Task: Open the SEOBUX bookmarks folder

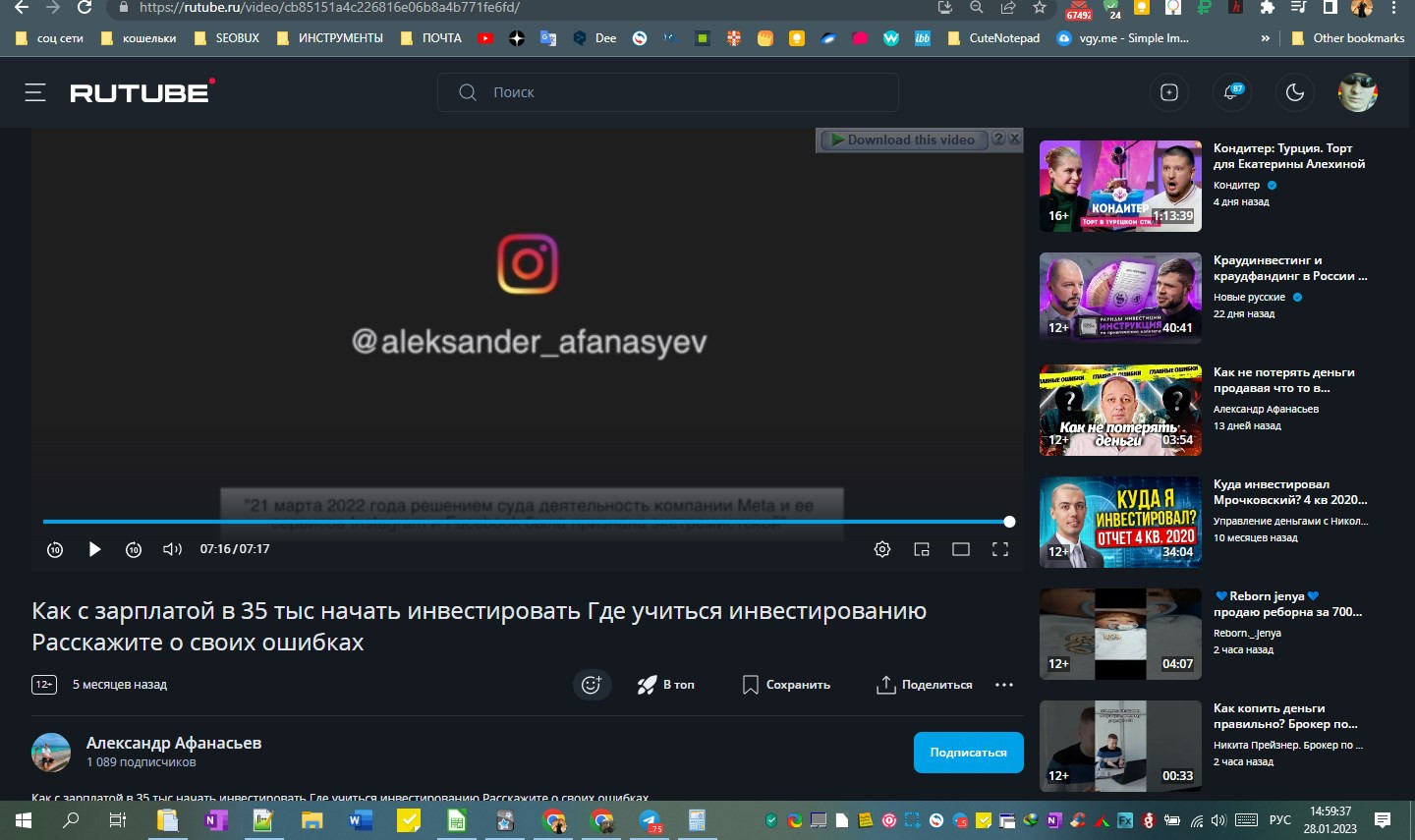Action: (x=227, y=38)
